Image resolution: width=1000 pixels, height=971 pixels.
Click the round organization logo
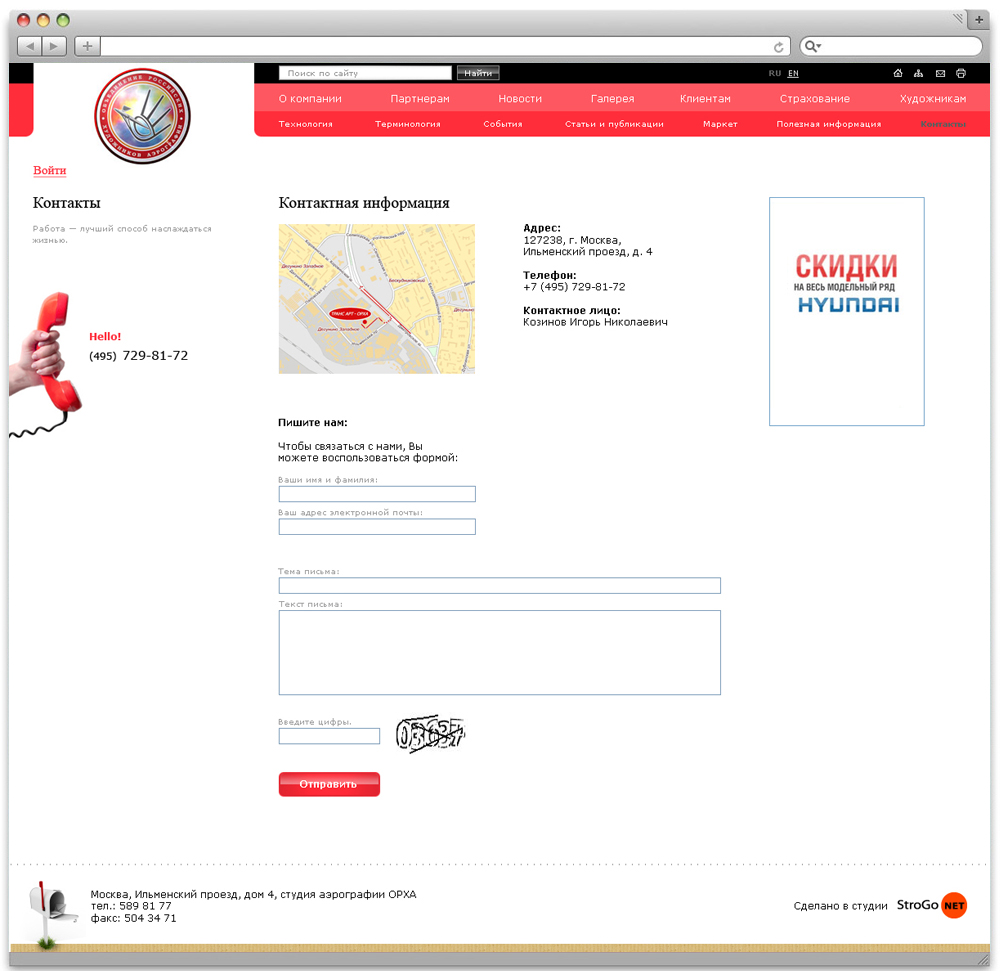142,116
